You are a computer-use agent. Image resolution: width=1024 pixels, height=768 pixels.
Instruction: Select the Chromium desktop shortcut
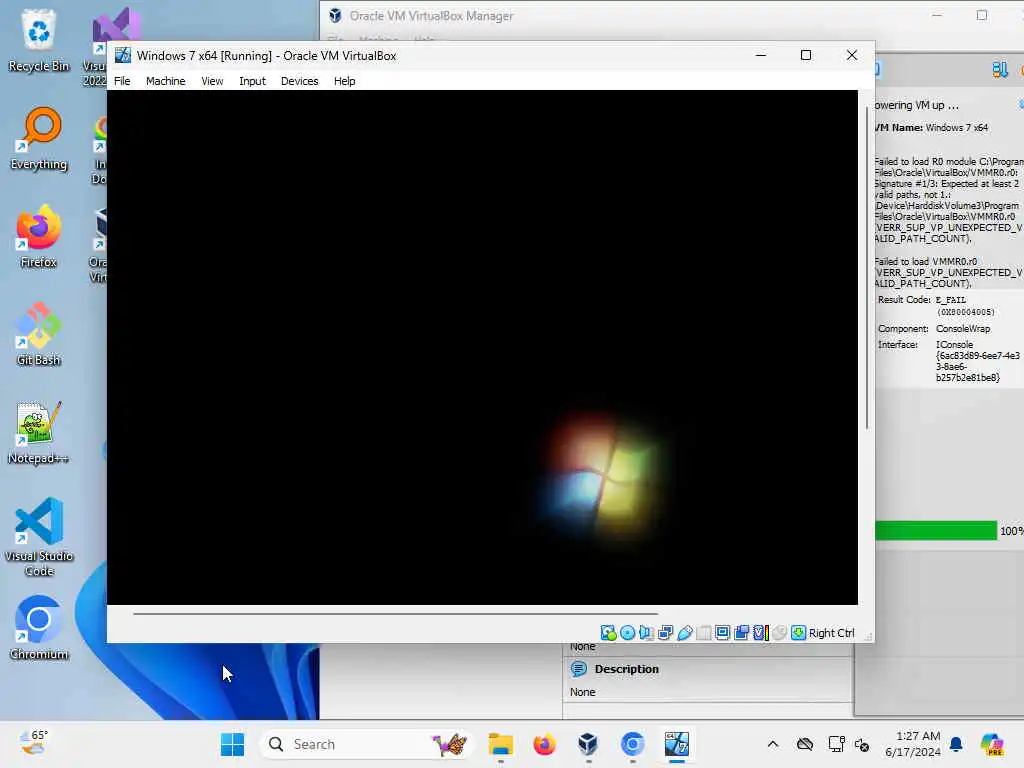pyautogui.click(x=39, y=628)
